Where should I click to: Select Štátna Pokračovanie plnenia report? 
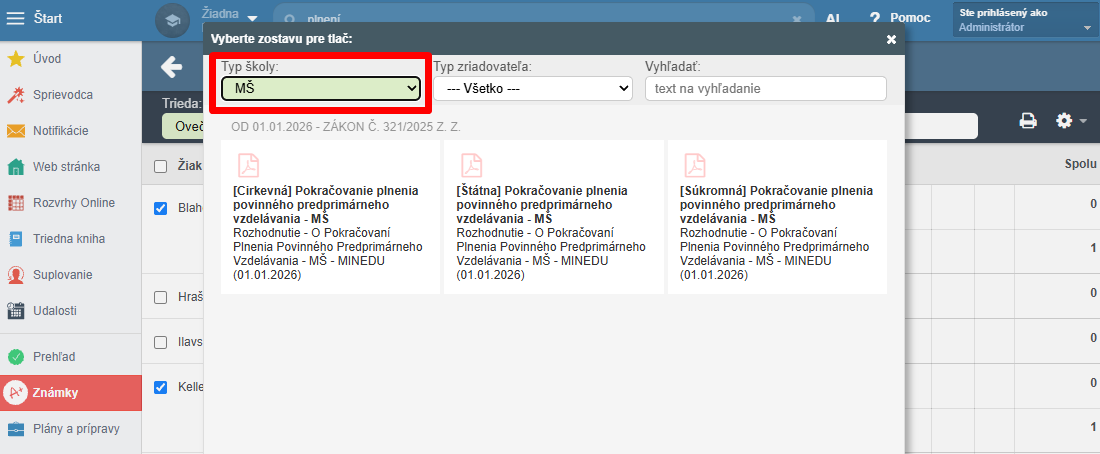pos(554,217)
